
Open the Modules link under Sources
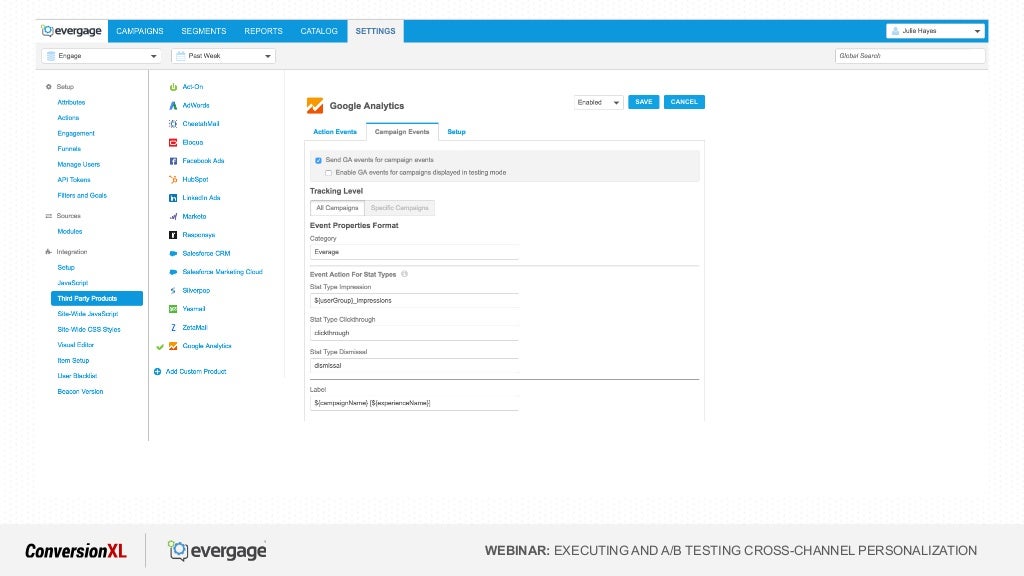coord(70,232)
